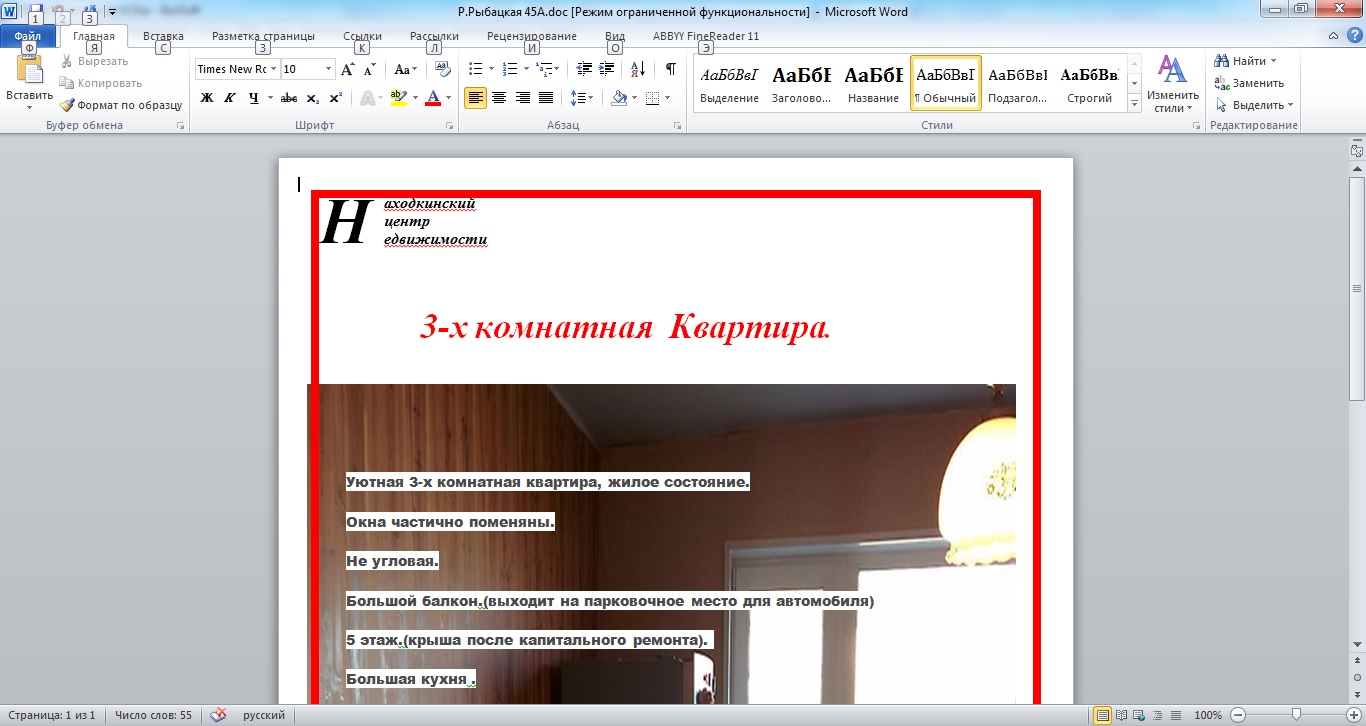Click the Format Painter (Формат по образцу) button
The image size is (1366, 726).
(120, 105)
